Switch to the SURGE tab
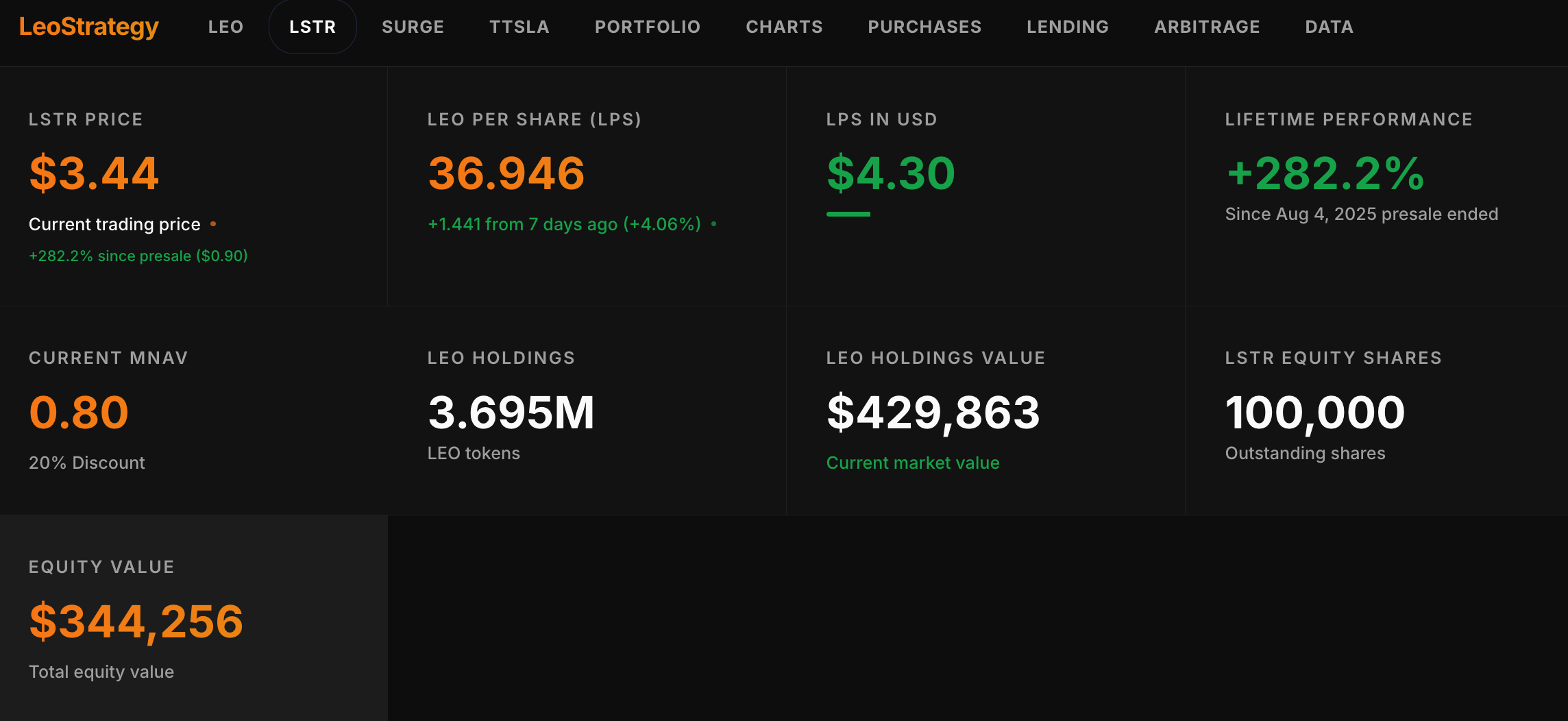The height and width of the screenshot is (721, 1568). (413, 27)
